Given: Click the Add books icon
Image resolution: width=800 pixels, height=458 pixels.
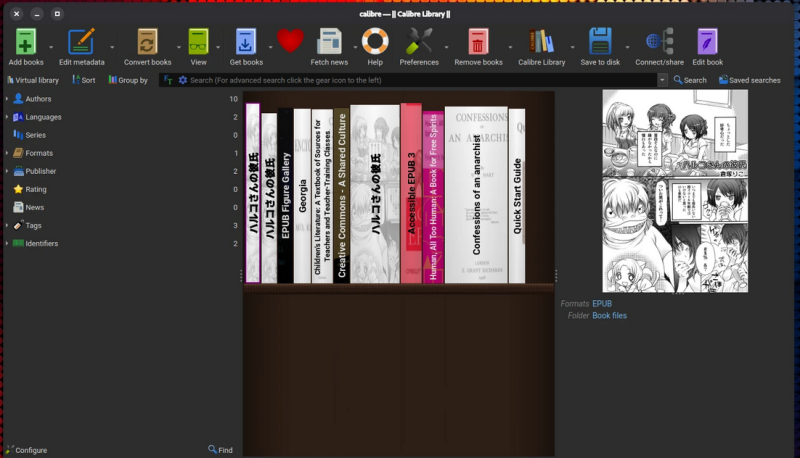Looking at the screenshot, I should click(x=26, y=42).
